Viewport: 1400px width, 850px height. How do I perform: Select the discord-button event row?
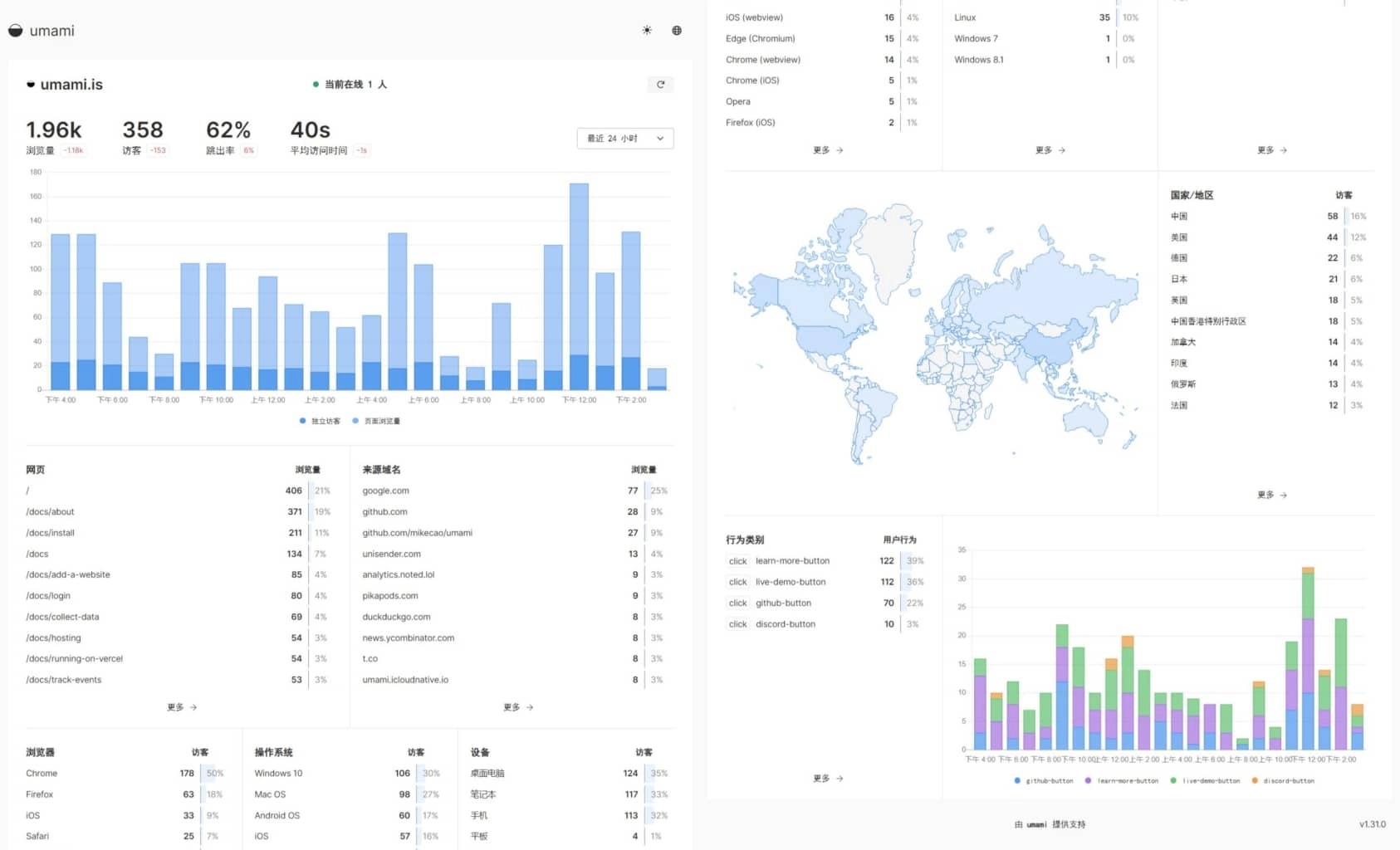(825, 624)
